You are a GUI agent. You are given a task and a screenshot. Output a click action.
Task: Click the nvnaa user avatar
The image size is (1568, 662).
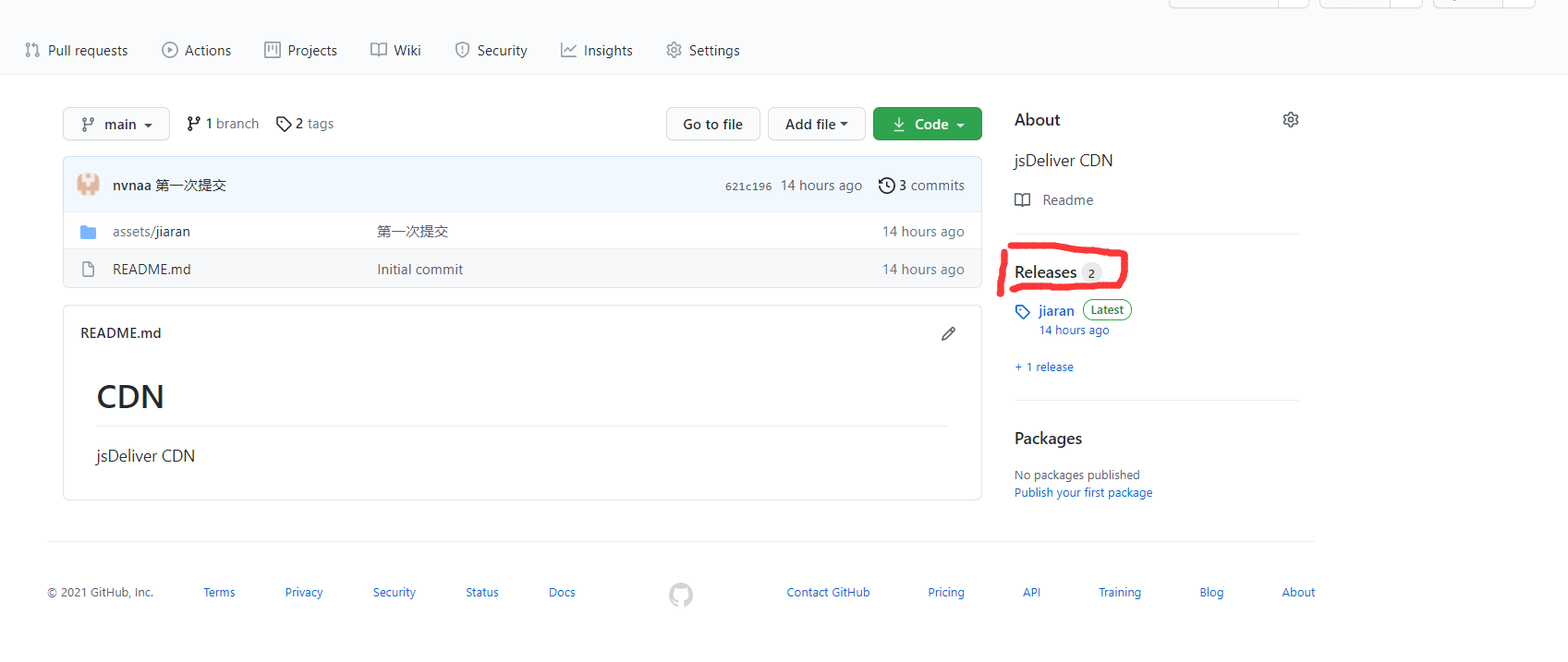[89, 185]
